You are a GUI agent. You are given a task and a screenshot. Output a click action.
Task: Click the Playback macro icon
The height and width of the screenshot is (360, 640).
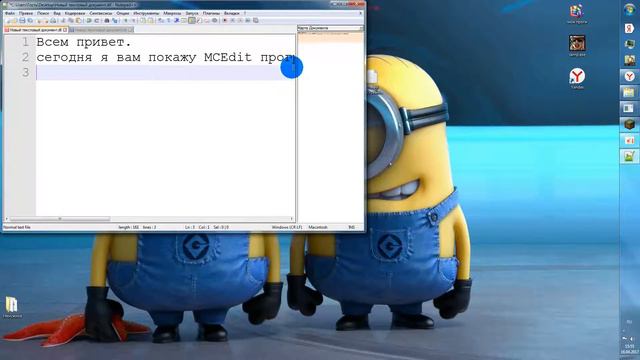(x=240, y=20)
